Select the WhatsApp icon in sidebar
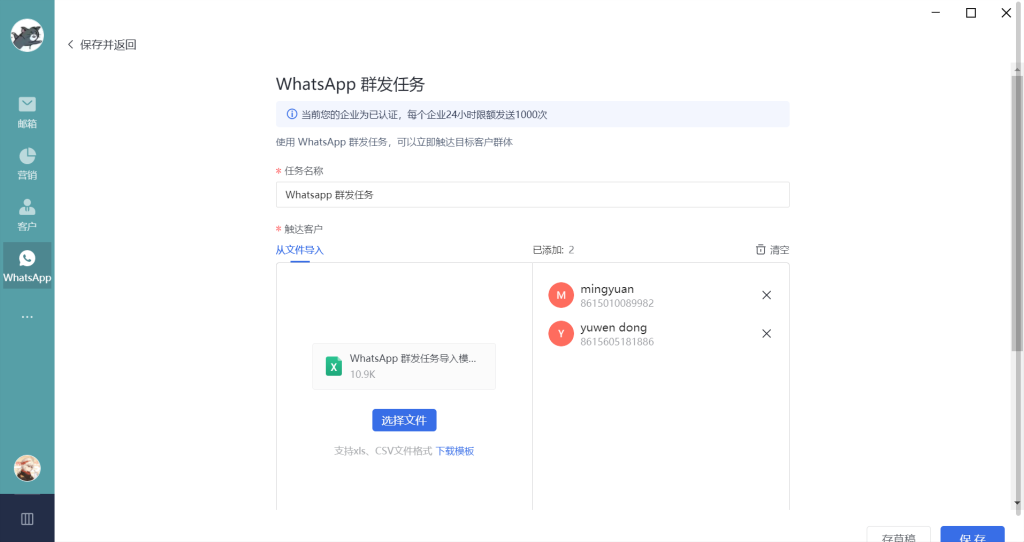The width and height of the screenshot is (1024, 542). click(x=27, y=259)
